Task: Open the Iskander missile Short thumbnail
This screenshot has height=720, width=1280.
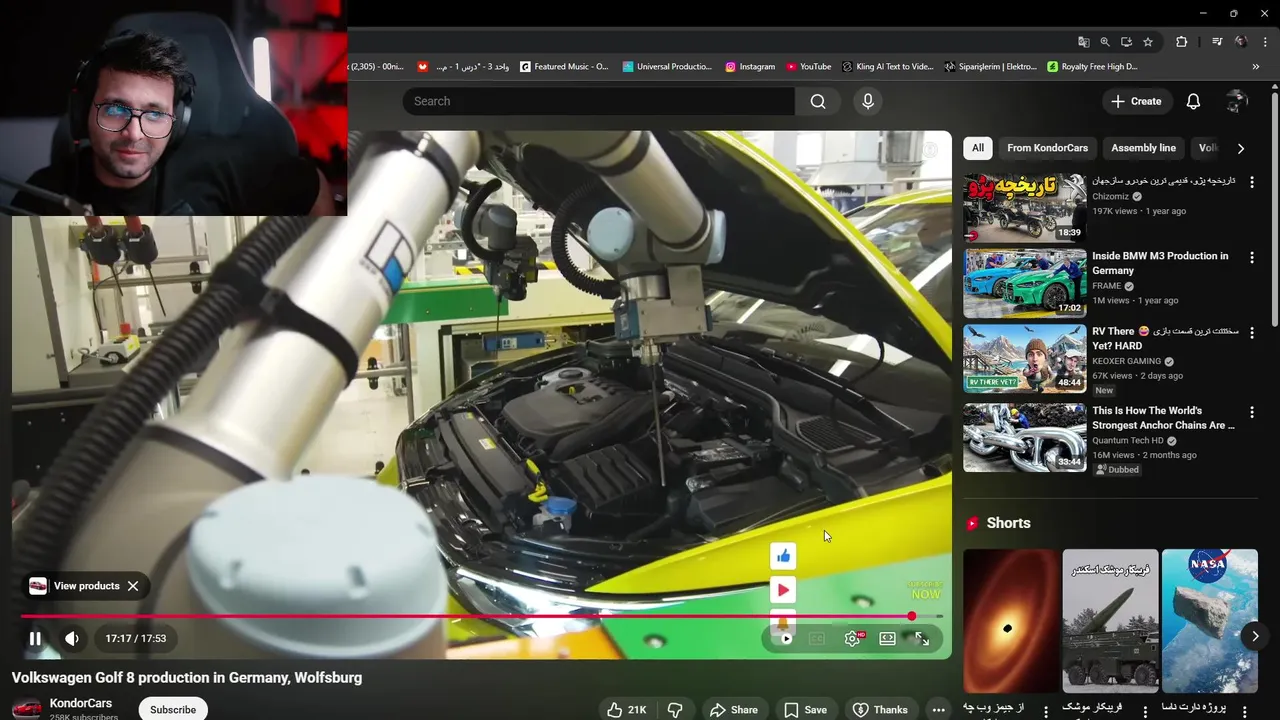Action: (x=1110, y=621)
